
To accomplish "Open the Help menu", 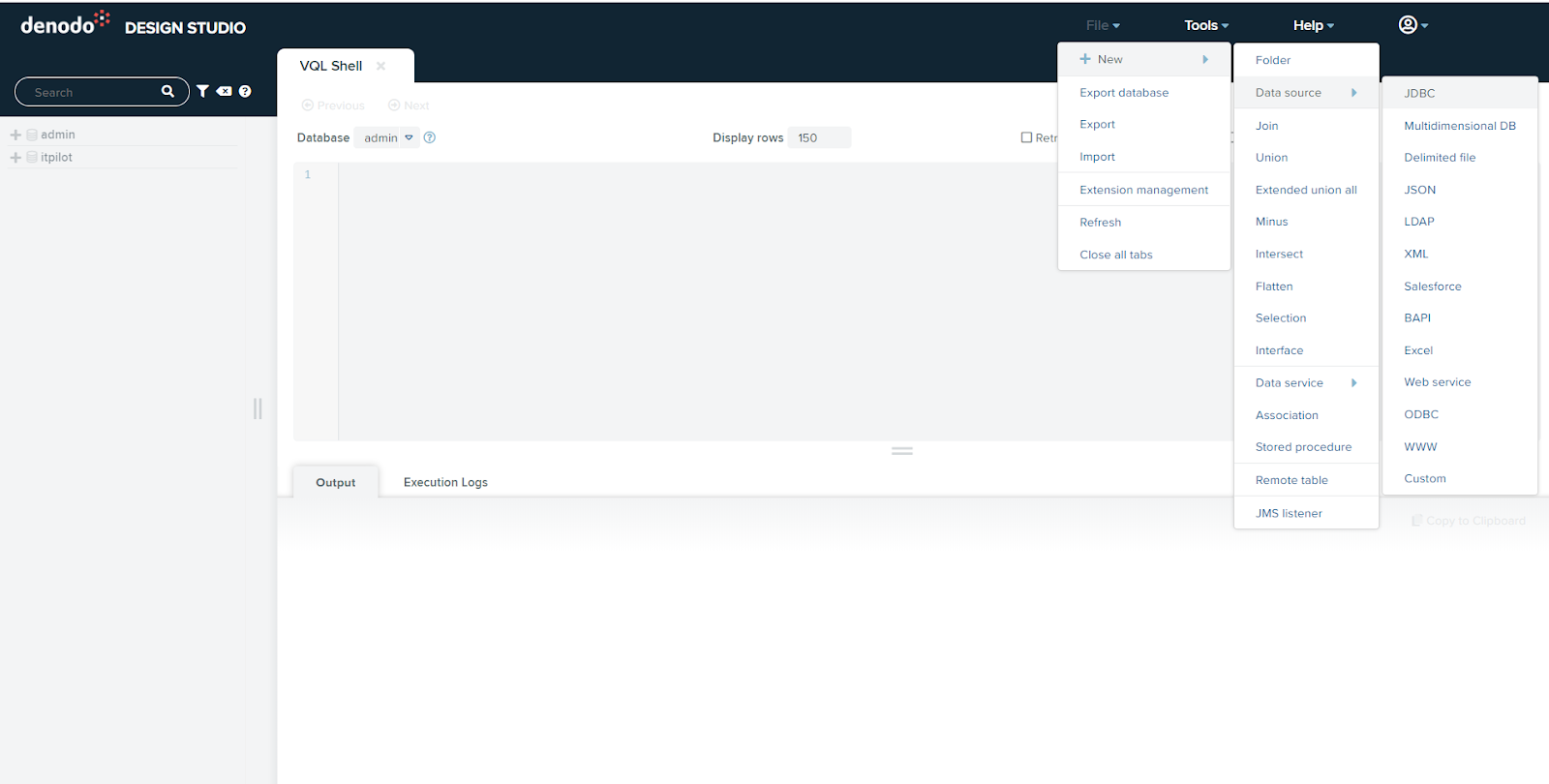I will coord(1314,25).
